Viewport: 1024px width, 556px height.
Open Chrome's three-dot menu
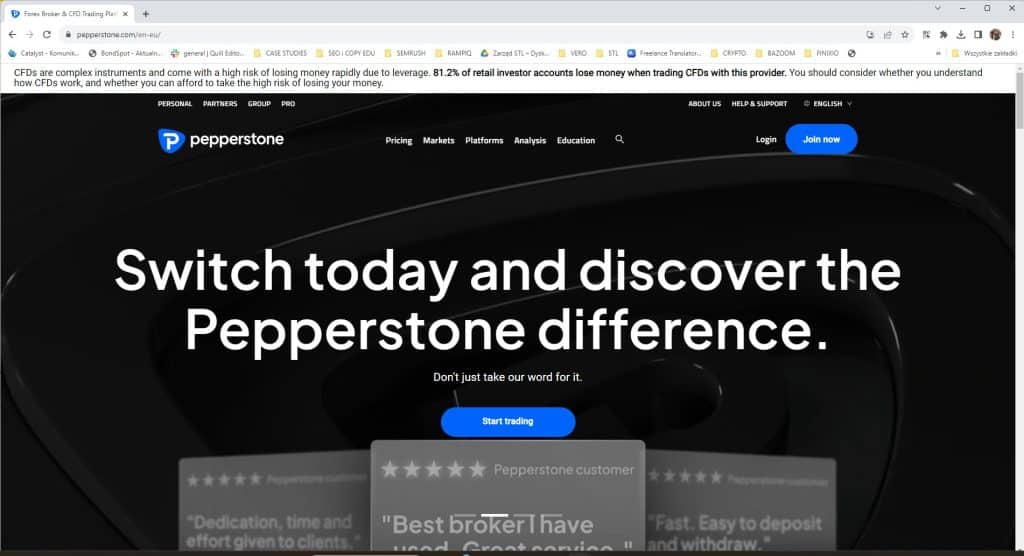pyautogui.click(x=1013, y=34)
